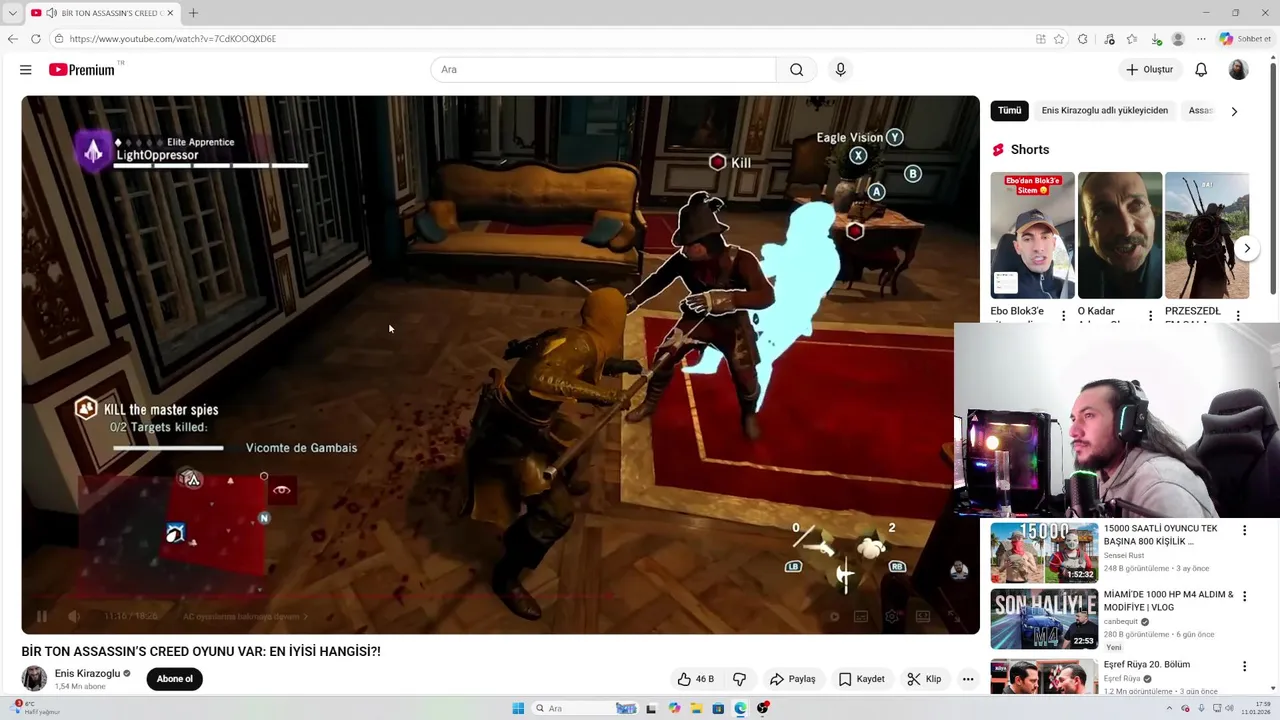
Task: Open the Edge extensions puzzle icon
Action: 1082,39
